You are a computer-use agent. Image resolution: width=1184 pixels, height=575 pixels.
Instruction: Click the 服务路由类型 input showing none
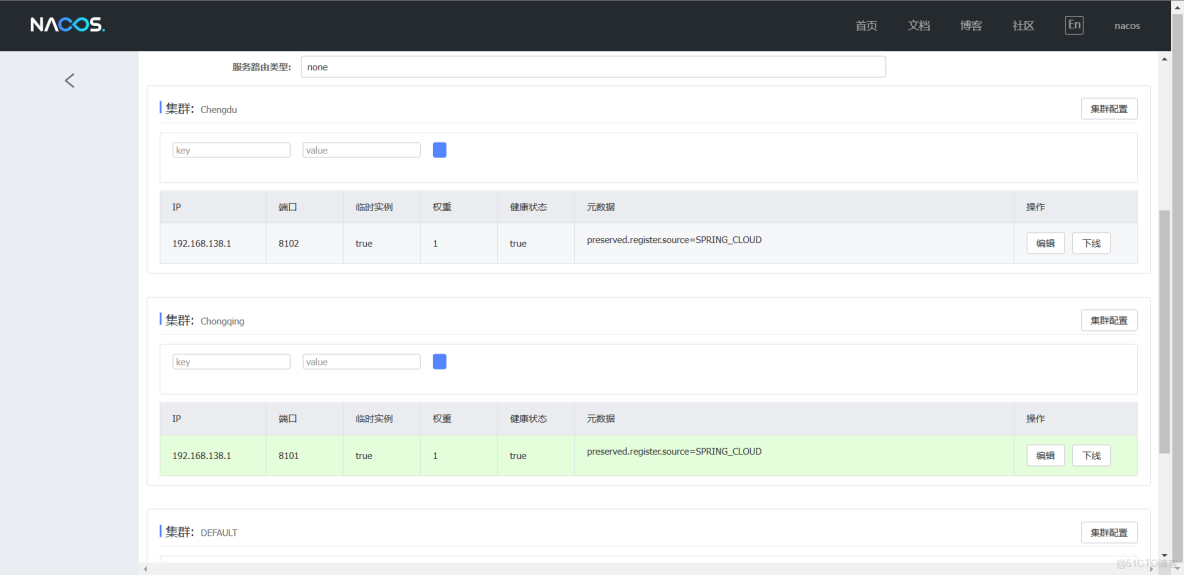pyautogui.click(x=593, y=66)
